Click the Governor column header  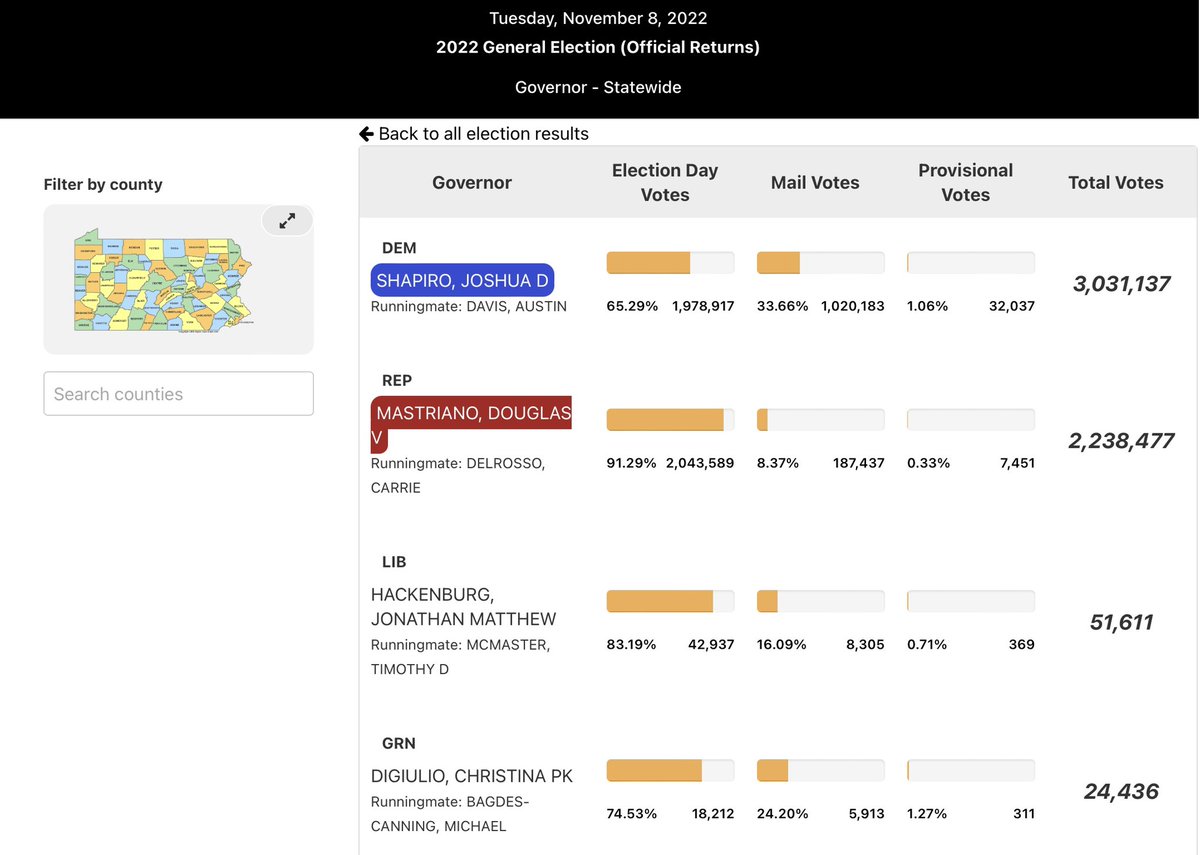pyautogui.click(x=472, y=183)
